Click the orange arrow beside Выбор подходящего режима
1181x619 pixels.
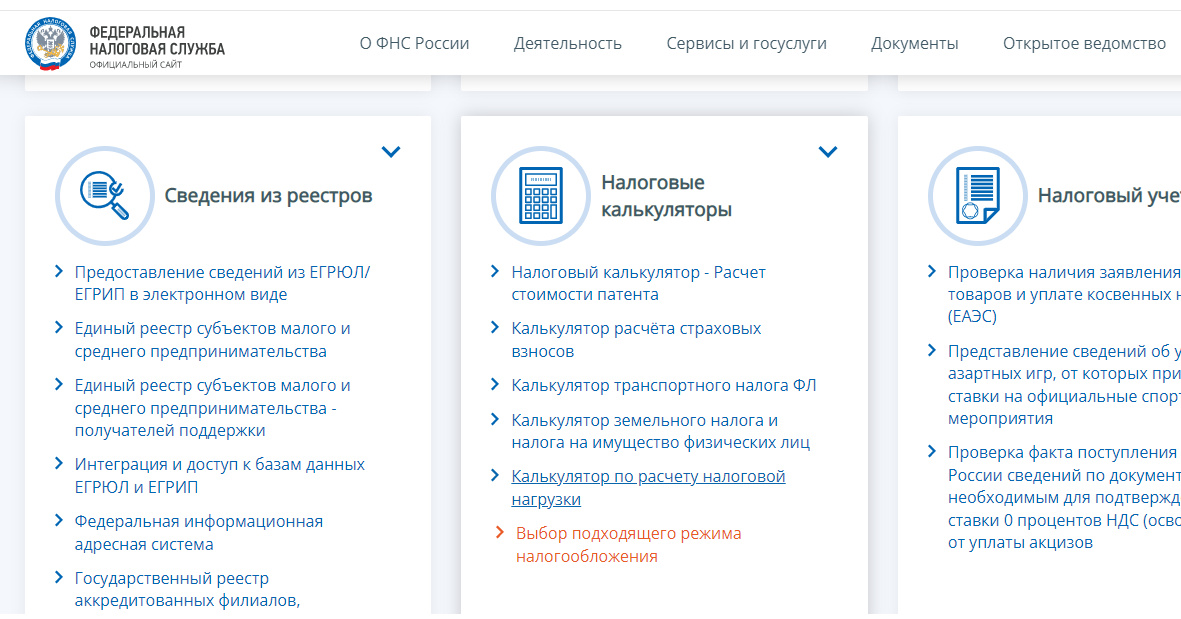click(499, 532)
